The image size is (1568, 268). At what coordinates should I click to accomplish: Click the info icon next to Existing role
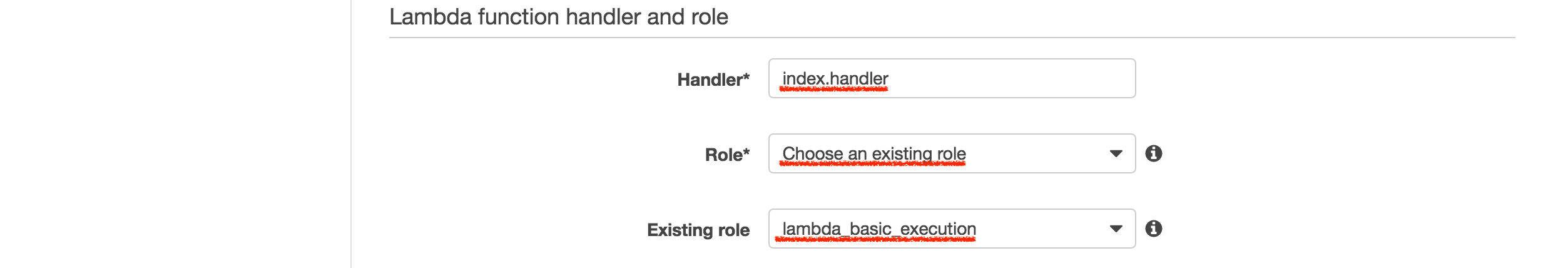point(1153,229)
